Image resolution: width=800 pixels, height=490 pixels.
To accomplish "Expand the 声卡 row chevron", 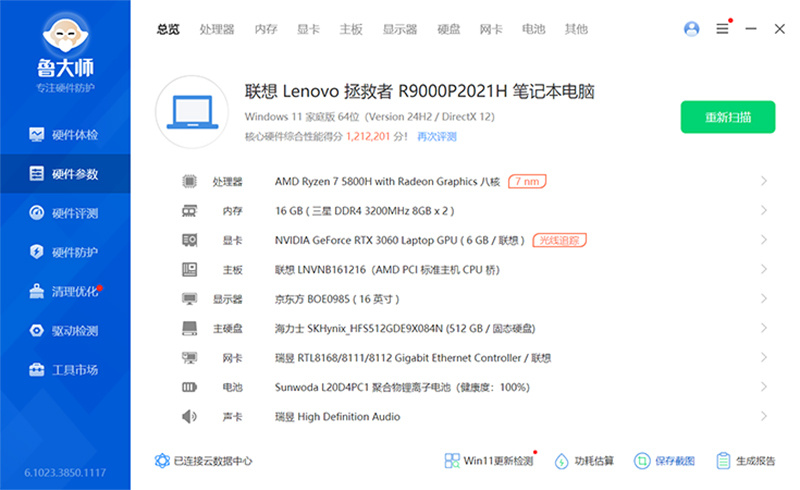I will coord(764,416).
